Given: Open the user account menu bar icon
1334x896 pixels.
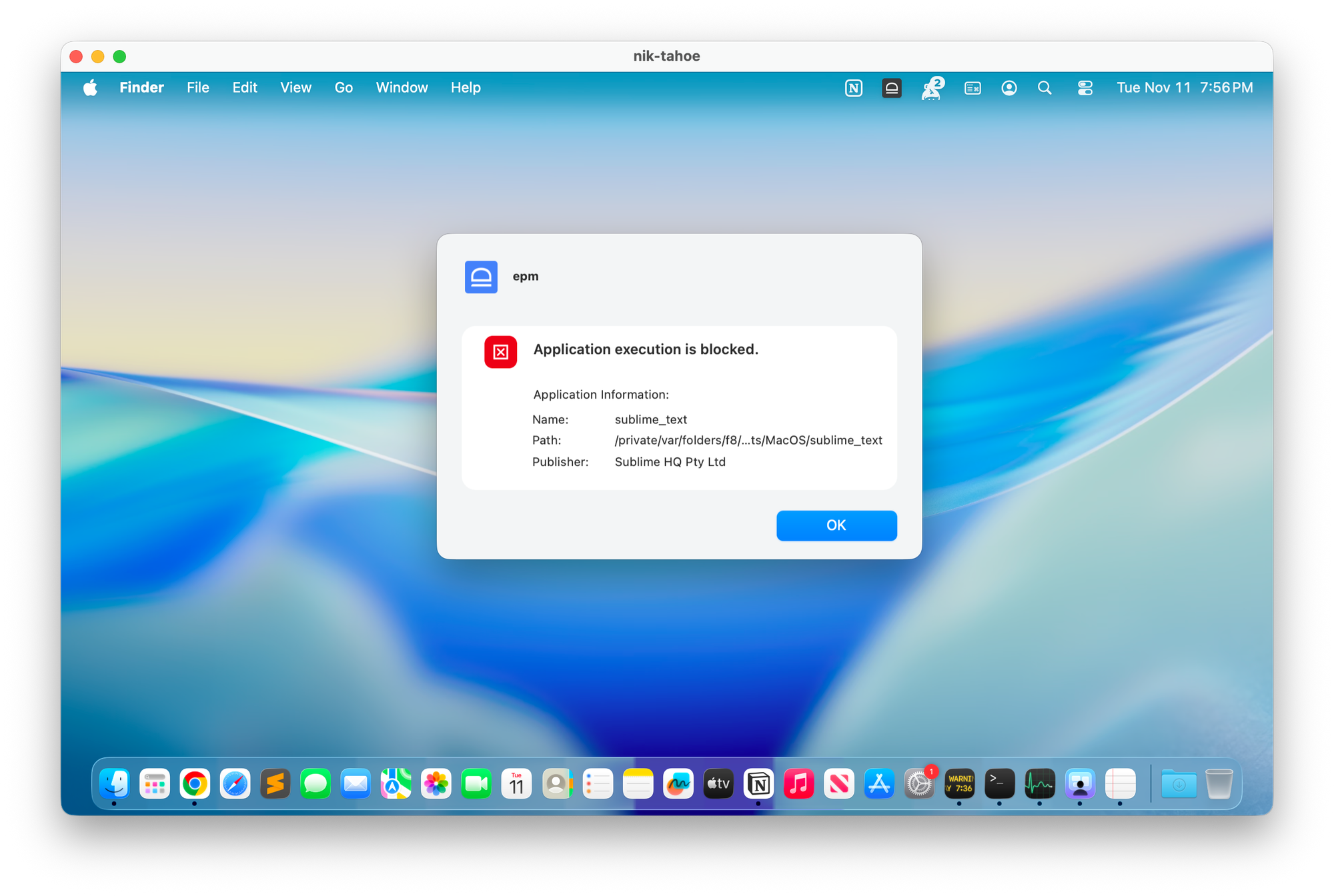Looking at the screenshot, I should click(x=1009, y=88).
